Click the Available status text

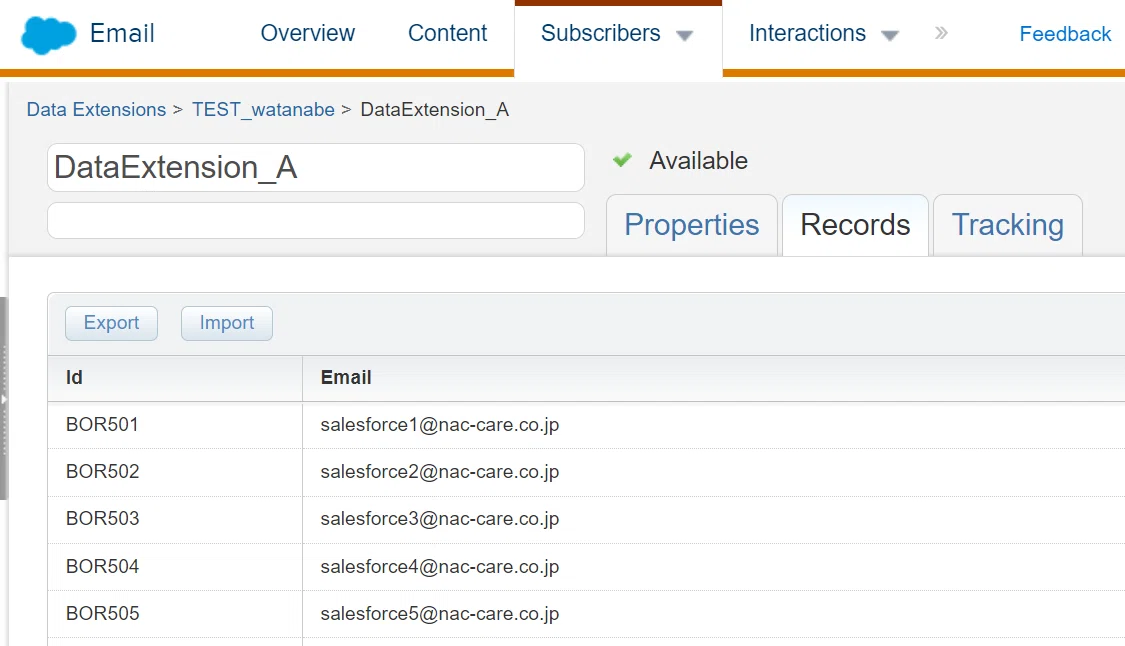698,161
